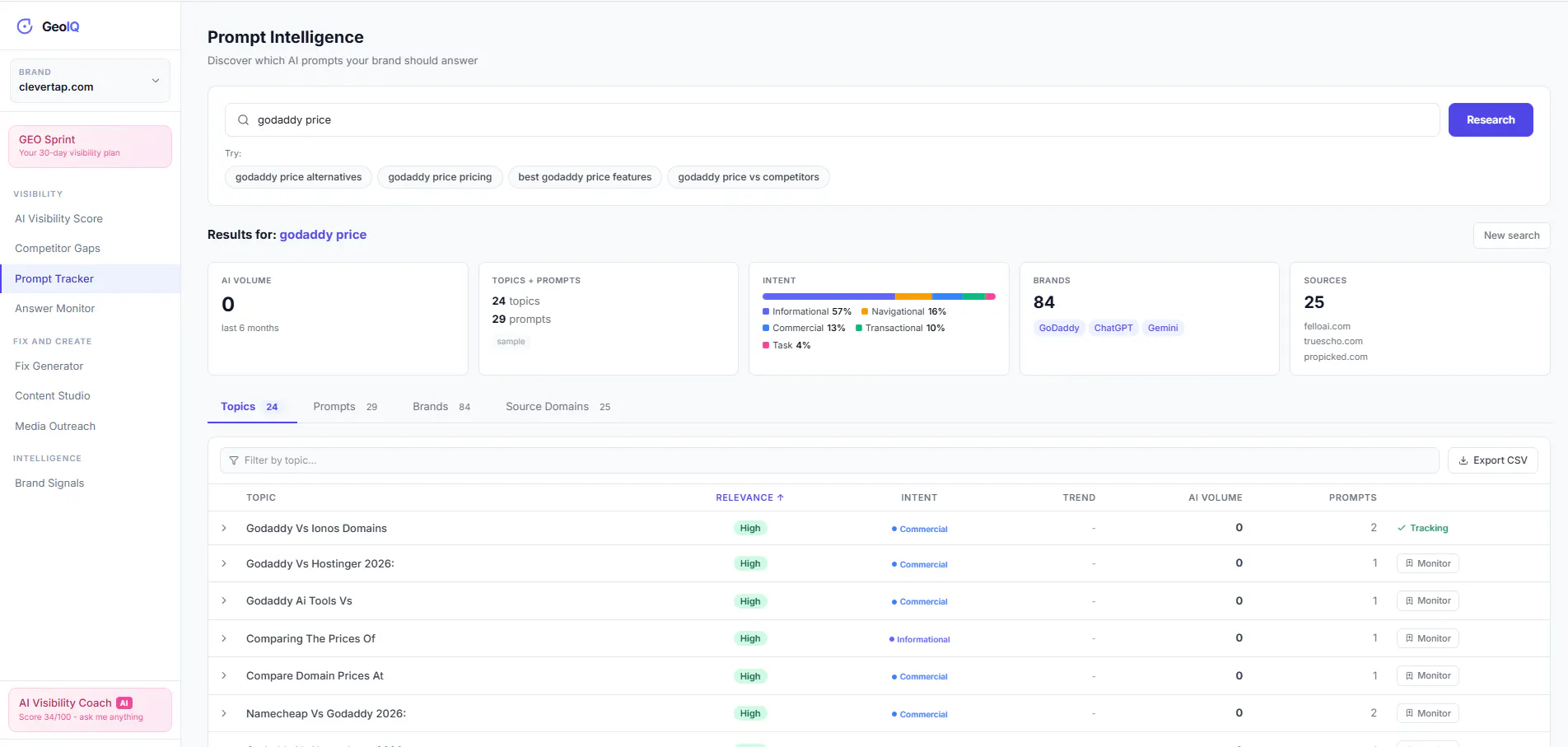Screen dimensions: 1568x747
Task: Expand the Comparing The Prices Of row
Action: (x=224, y=638)
